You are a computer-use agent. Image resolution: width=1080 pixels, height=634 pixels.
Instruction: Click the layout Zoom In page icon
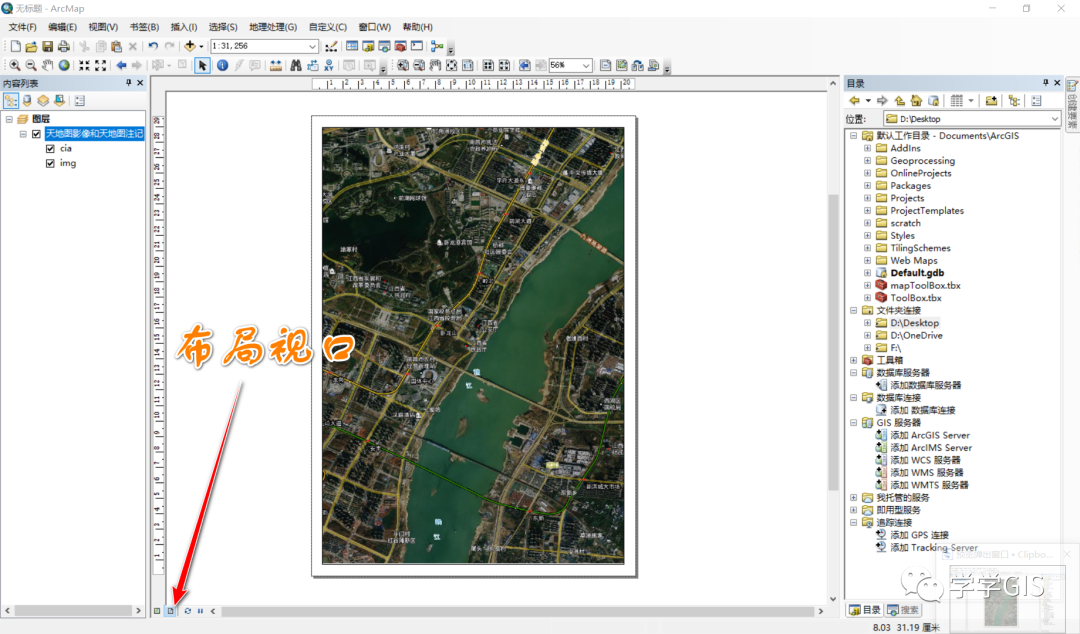[402, 65]
